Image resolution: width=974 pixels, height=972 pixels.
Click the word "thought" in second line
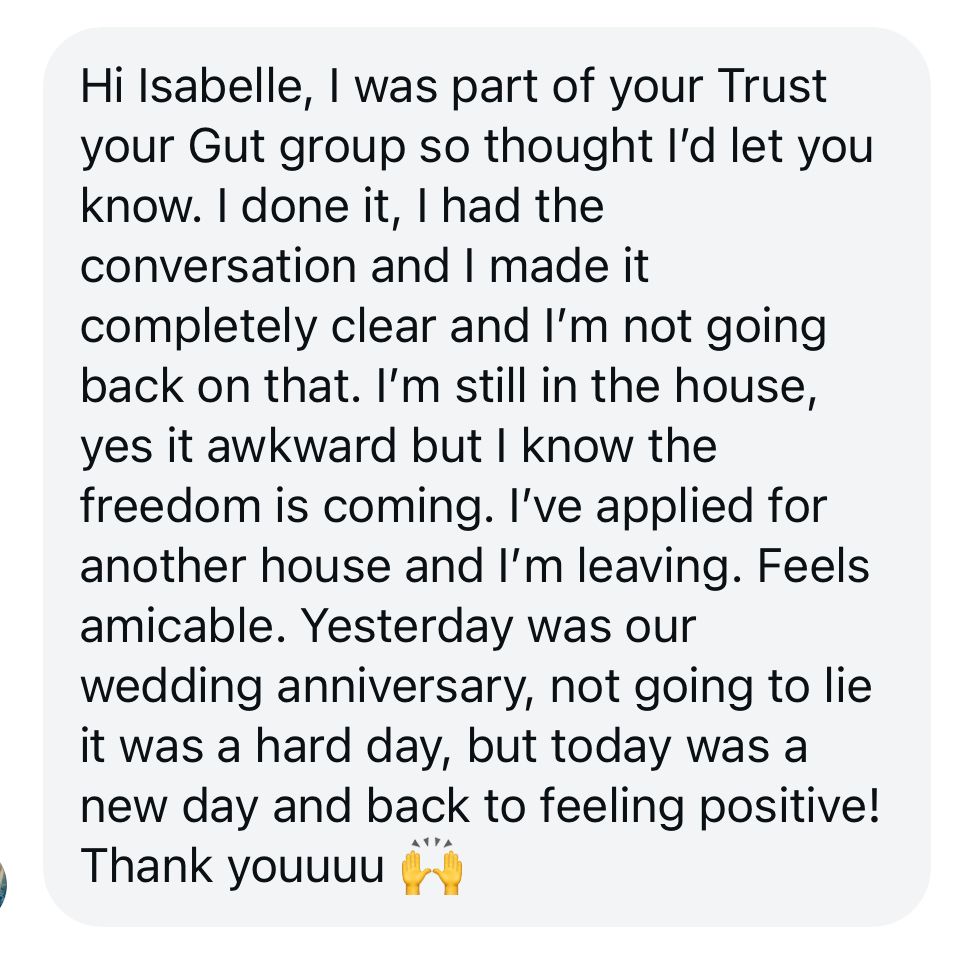(x=568, y=147)
